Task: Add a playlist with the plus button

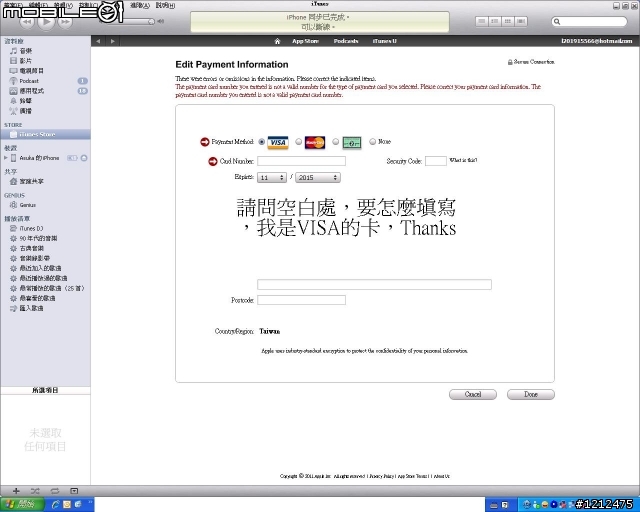Action: click(x=16, y=491)
